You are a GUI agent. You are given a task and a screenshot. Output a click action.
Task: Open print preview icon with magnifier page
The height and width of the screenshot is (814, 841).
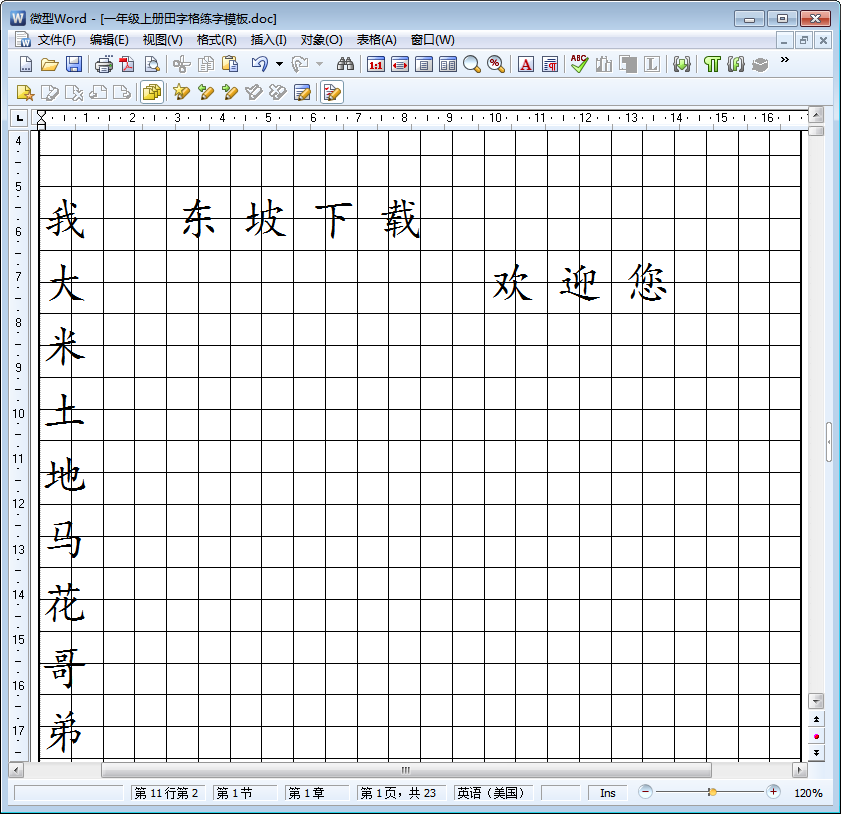(152, 64)
